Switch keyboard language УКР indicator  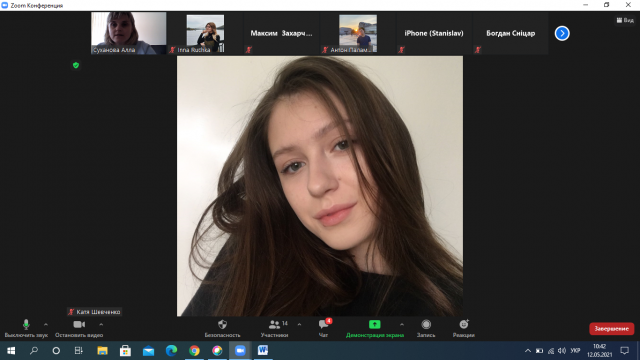click(x=575, y=351)
